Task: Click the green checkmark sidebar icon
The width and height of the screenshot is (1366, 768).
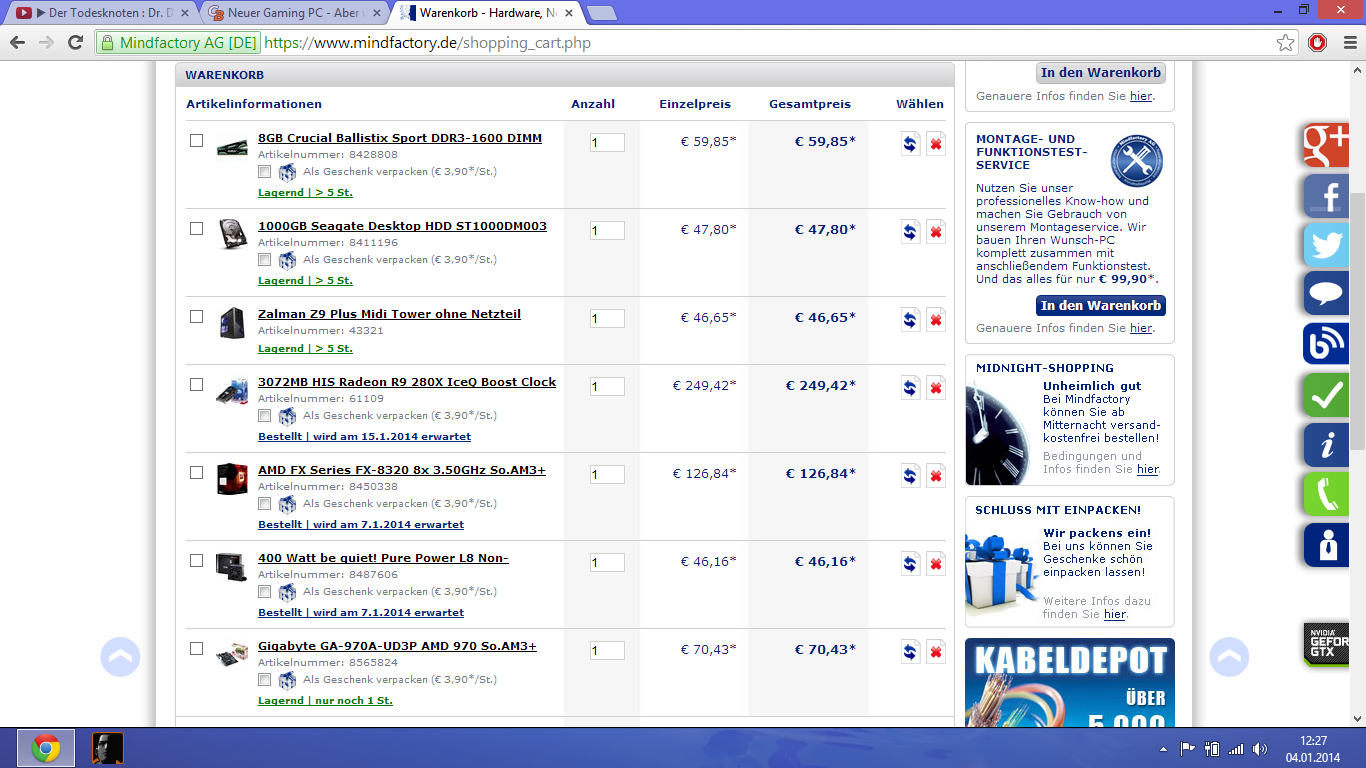Action: (1327, 395)
